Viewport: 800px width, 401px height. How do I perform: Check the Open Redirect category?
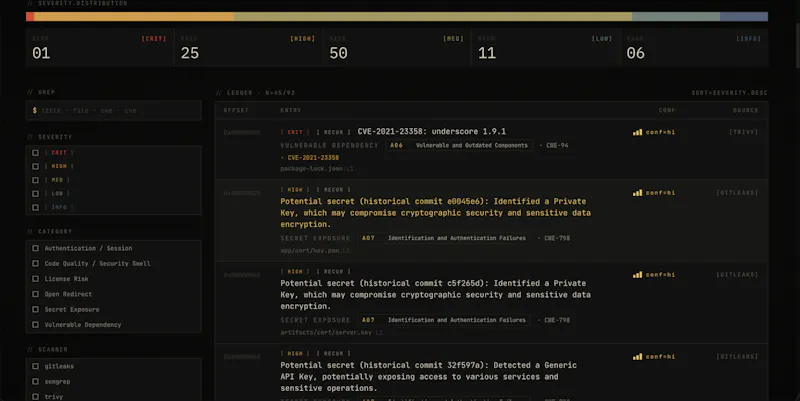[x=35, y=294]
